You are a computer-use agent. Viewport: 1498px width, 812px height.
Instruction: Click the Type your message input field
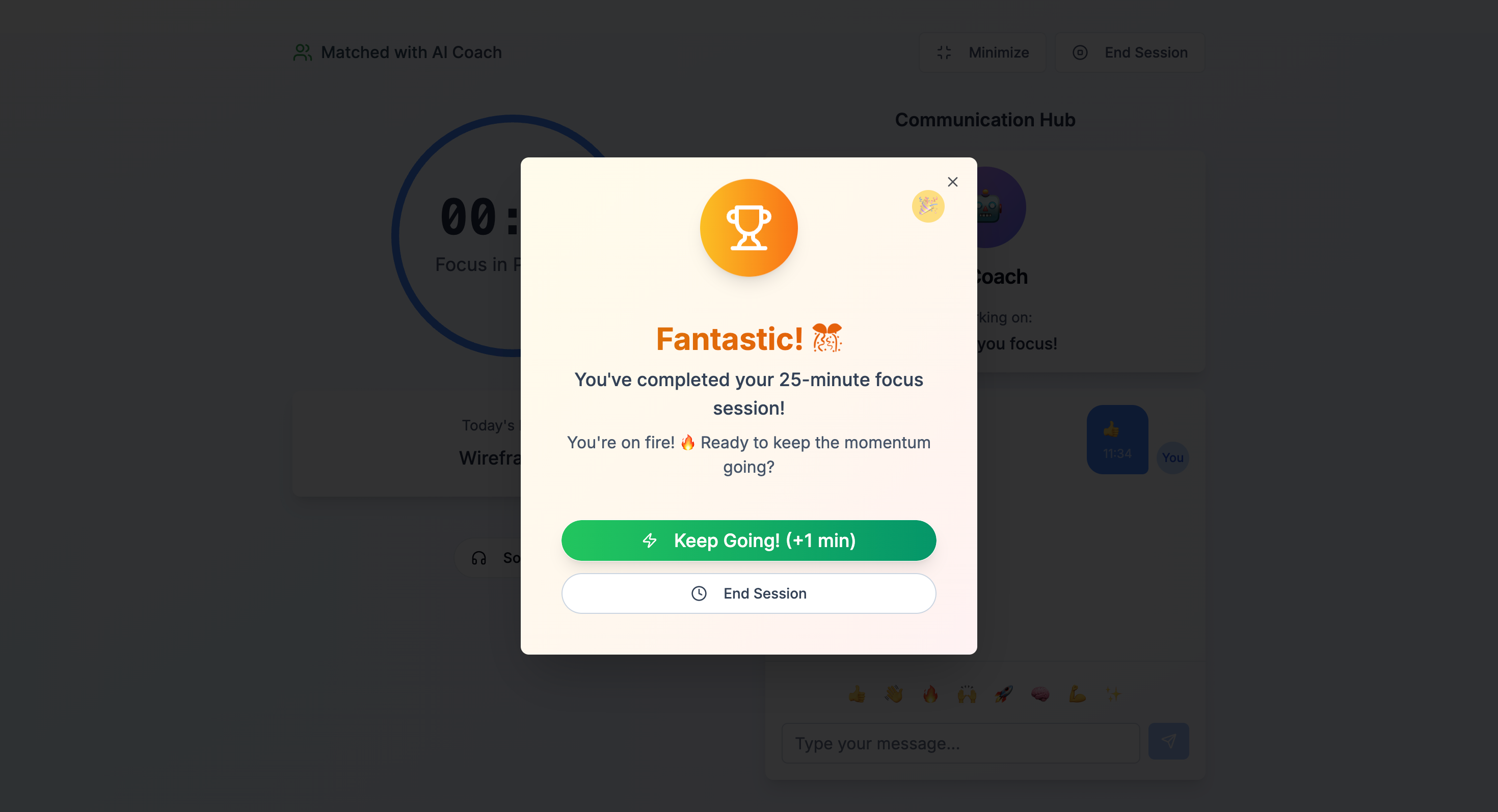(x=960, y=743)
